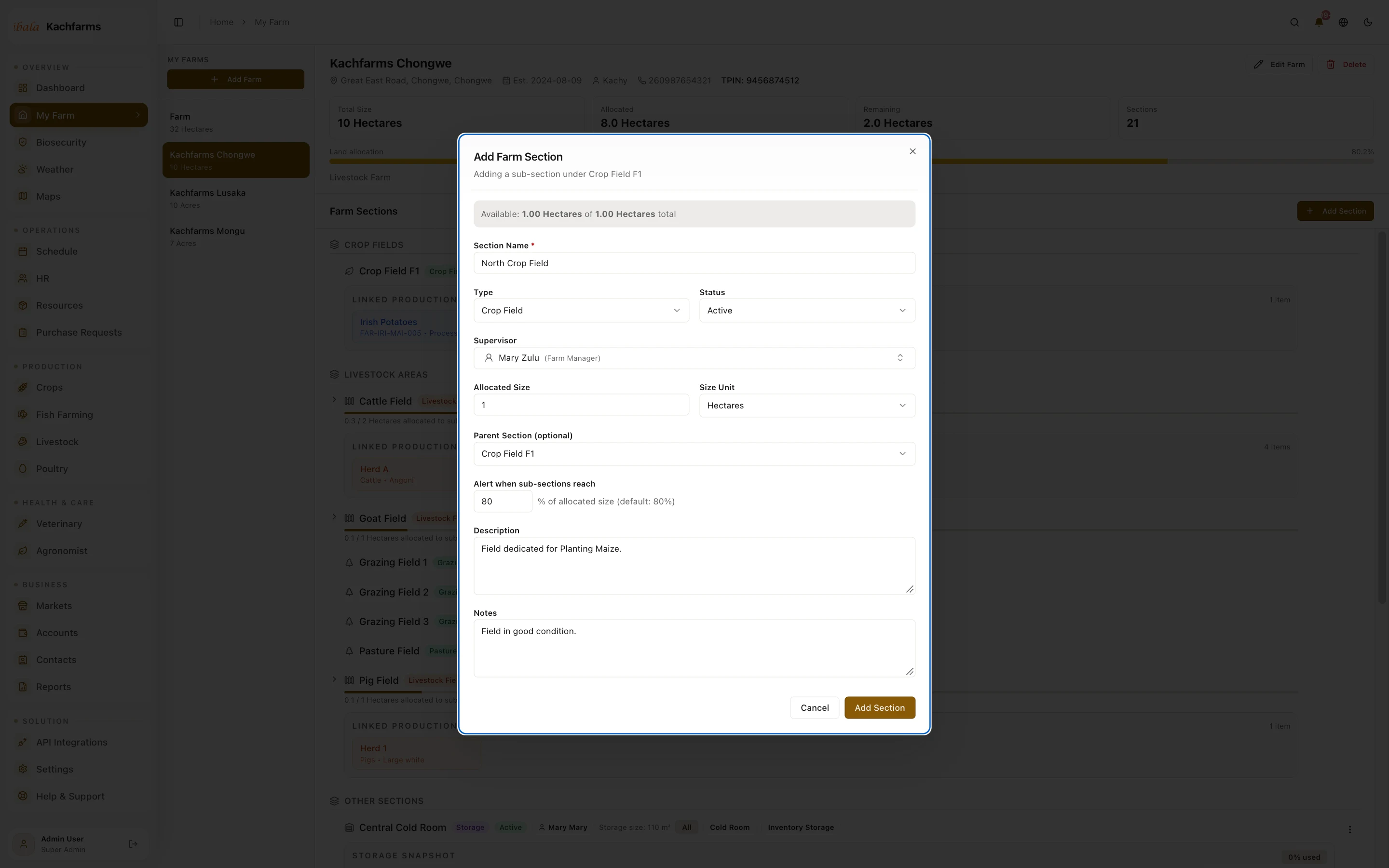Click the Dashboard sidebar icon
The width and height of the screenshot is (1389, 868).
coord(23,88)
